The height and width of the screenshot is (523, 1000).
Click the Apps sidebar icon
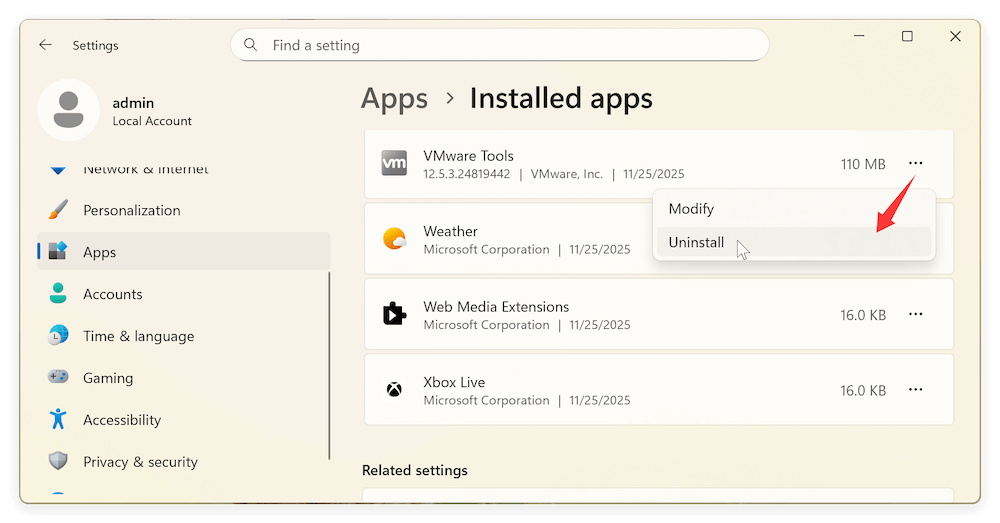tap(58, 251)
